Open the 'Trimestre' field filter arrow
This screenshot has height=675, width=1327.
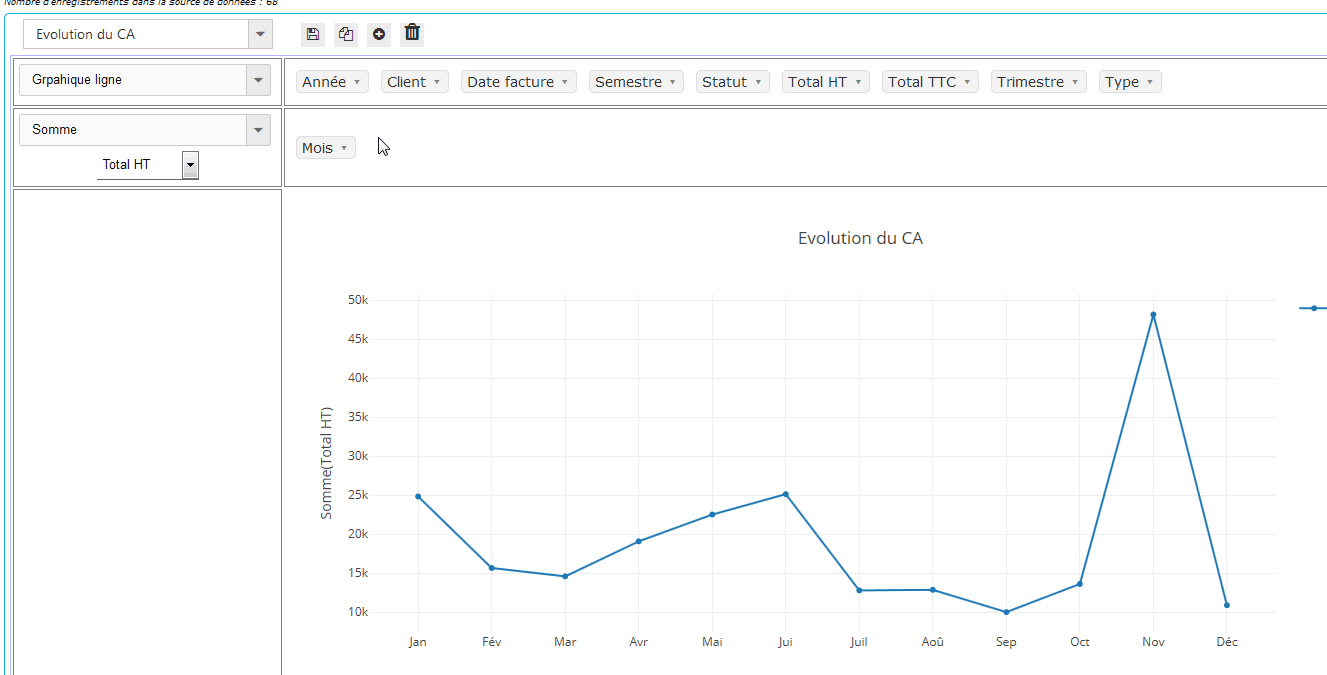click(x=1075, y=83)
